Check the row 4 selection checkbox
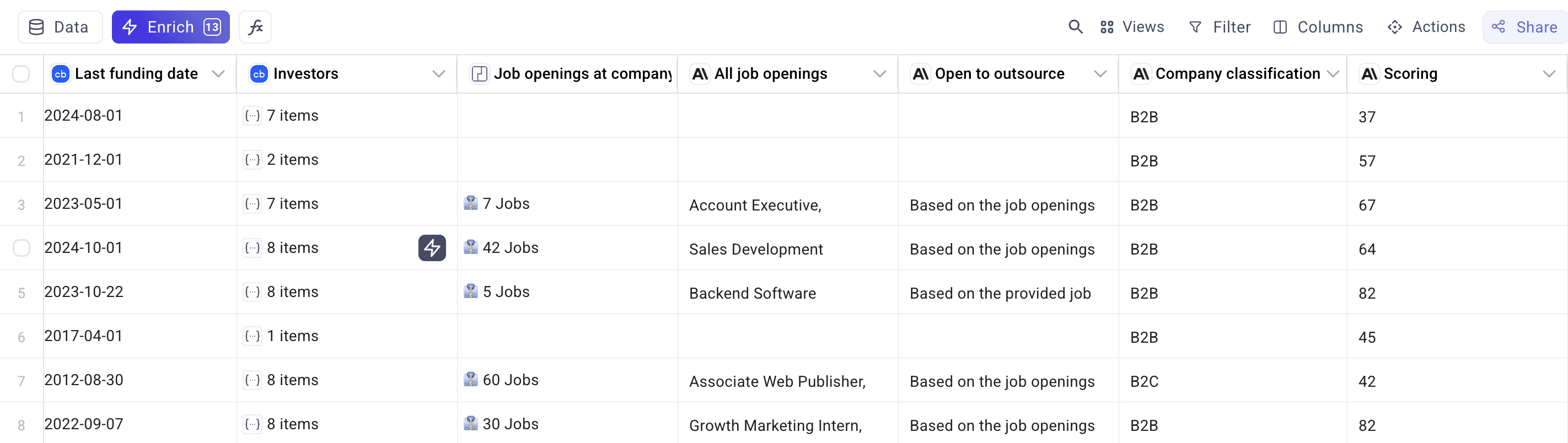The width and height of the screenshot is (1568, 443). pyautogui.click(x=22, y=247)
